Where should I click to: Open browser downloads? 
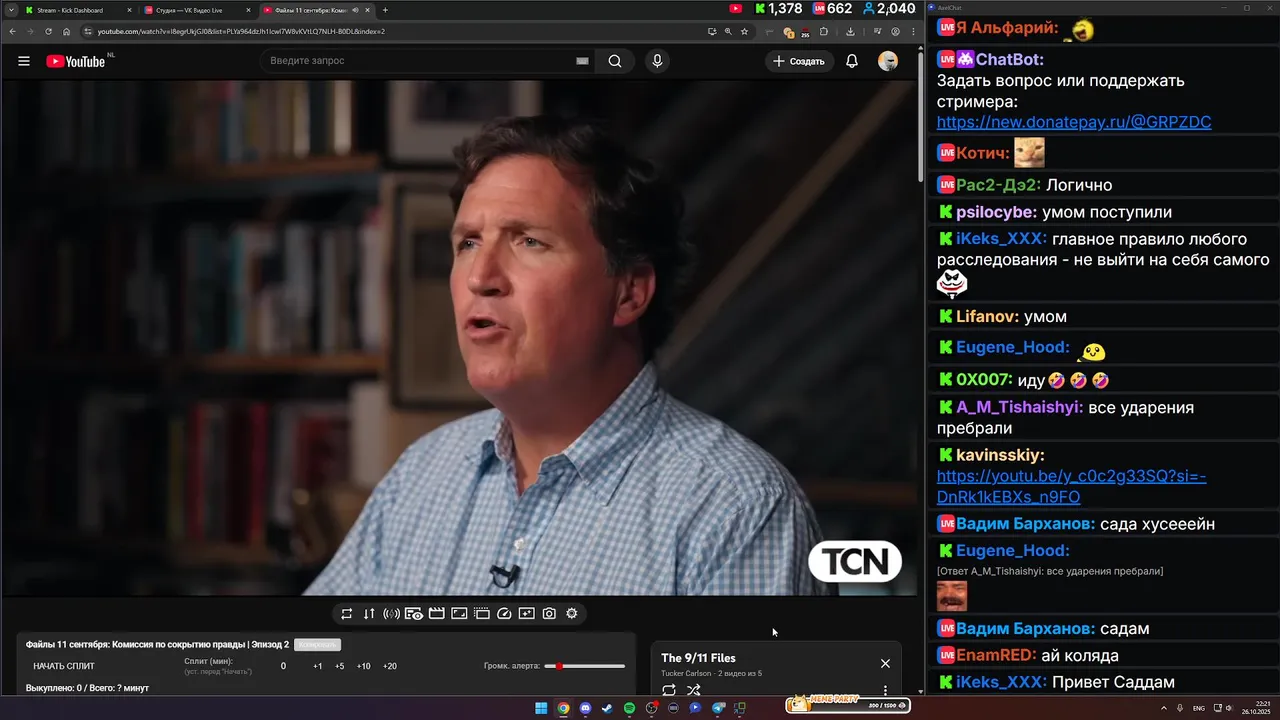pyautogui.click(x=850, y=31)
